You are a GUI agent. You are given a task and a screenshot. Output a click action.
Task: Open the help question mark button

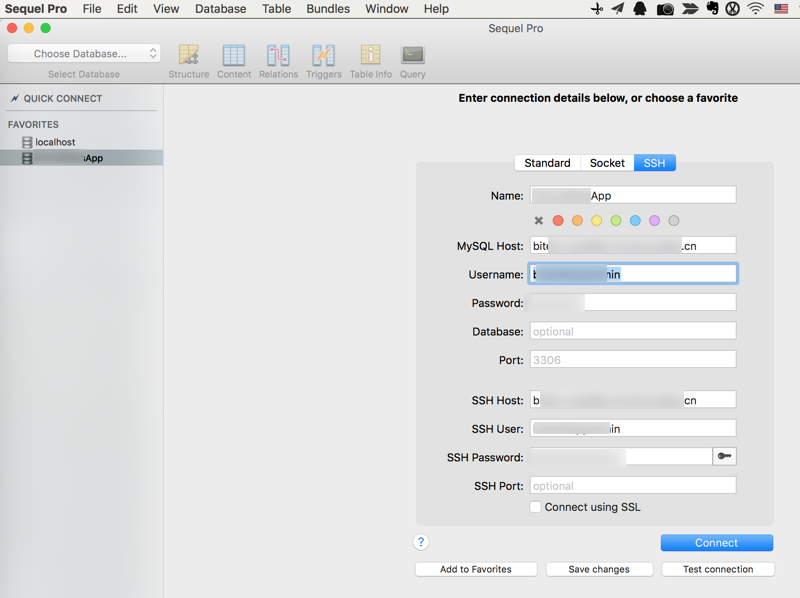tap(421, 542)
